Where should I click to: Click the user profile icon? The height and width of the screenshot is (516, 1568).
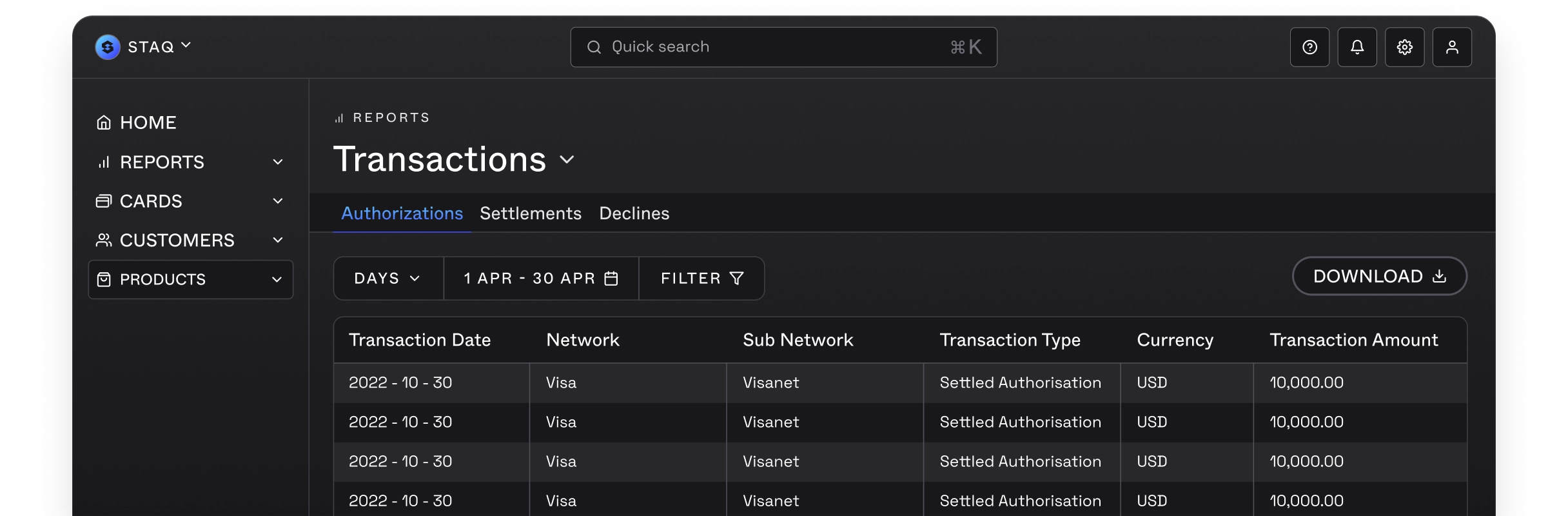point(1453,46)
